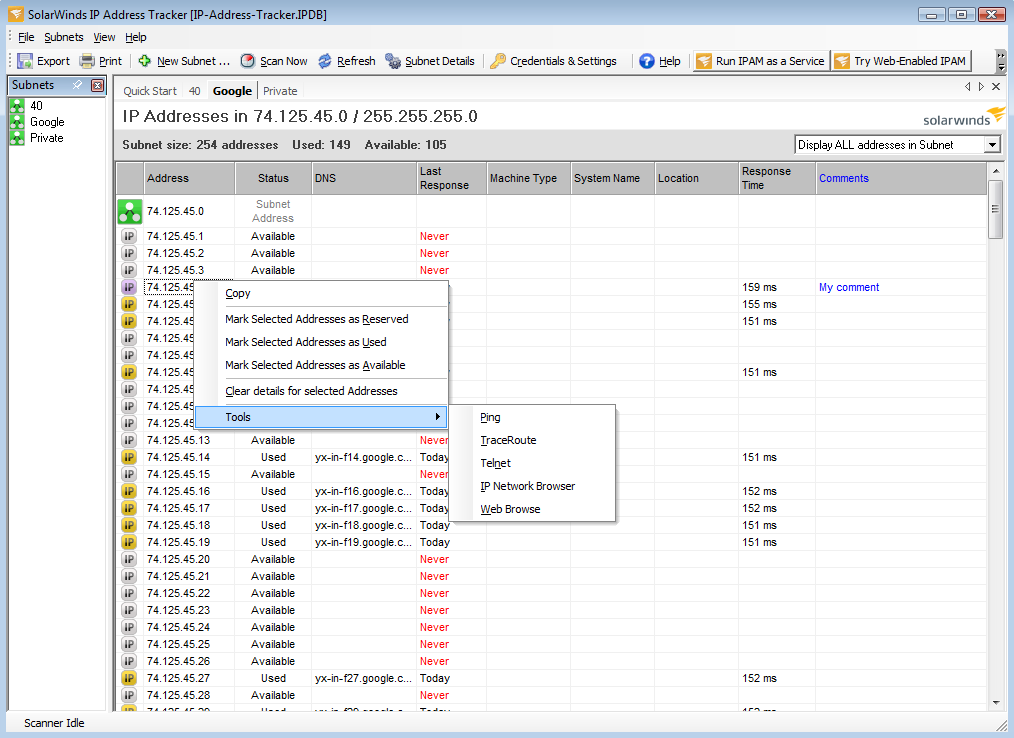Click gray IP icon for 74.125.45.20
Screen dimensions: 1014x738
[129, 559]
